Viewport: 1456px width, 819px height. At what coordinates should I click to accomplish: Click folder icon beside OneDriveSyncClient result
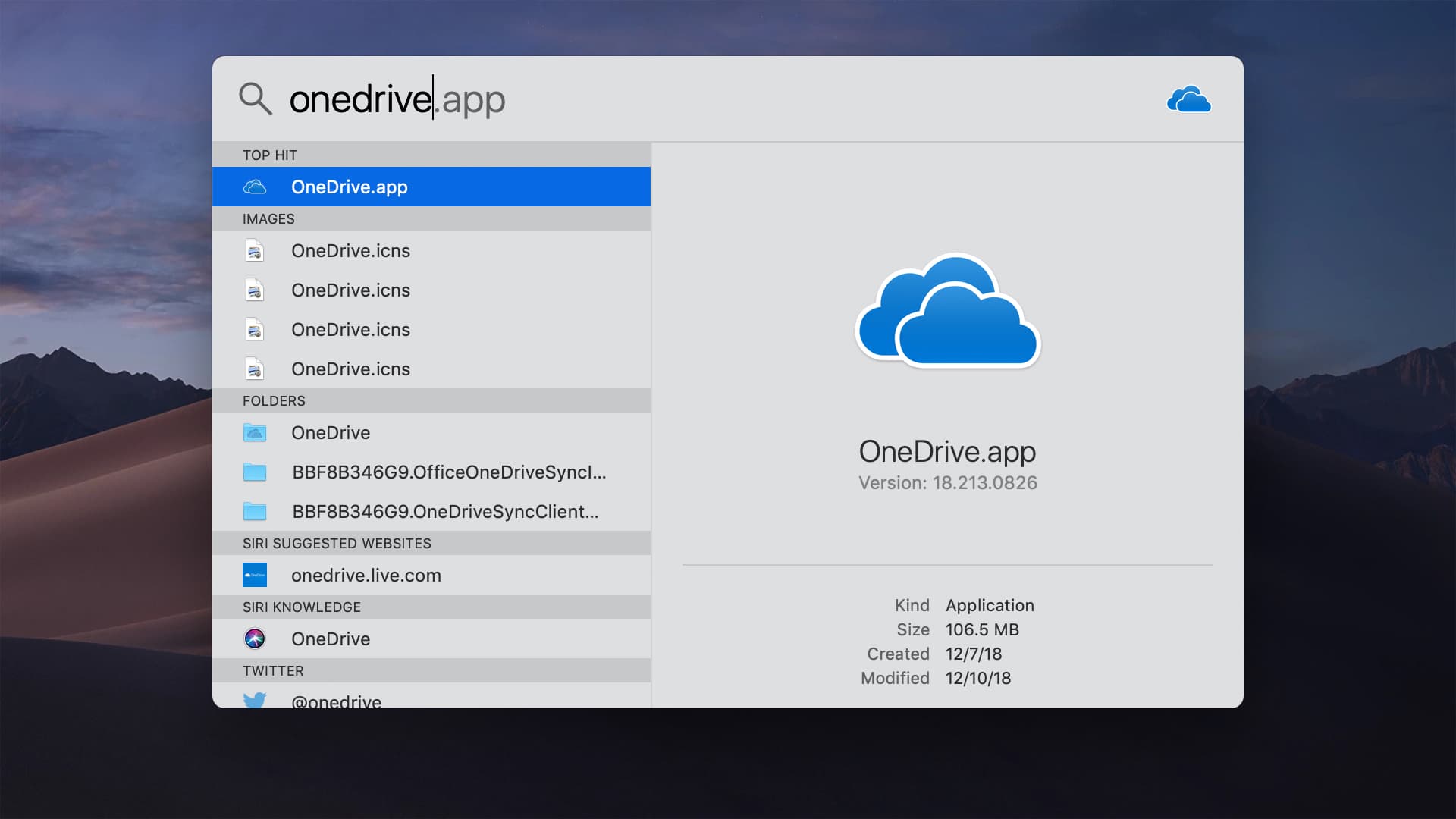click(255, 512)
